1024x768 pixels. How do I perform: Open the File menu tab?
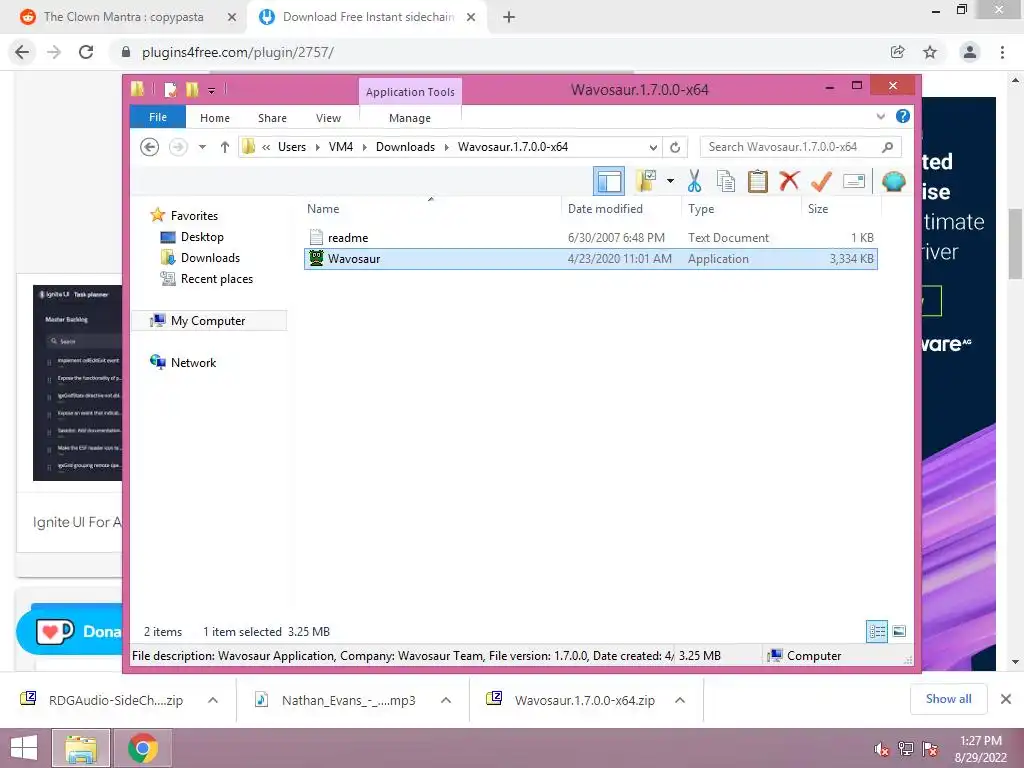[158, 118]
